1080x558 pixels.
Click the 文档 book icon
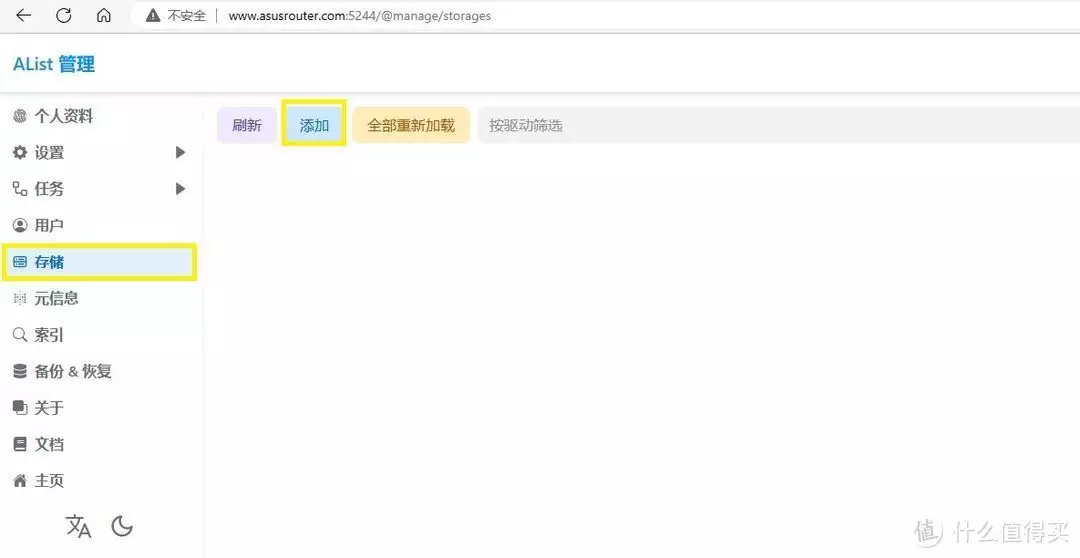pyautogui.click(x=20, y=444)
